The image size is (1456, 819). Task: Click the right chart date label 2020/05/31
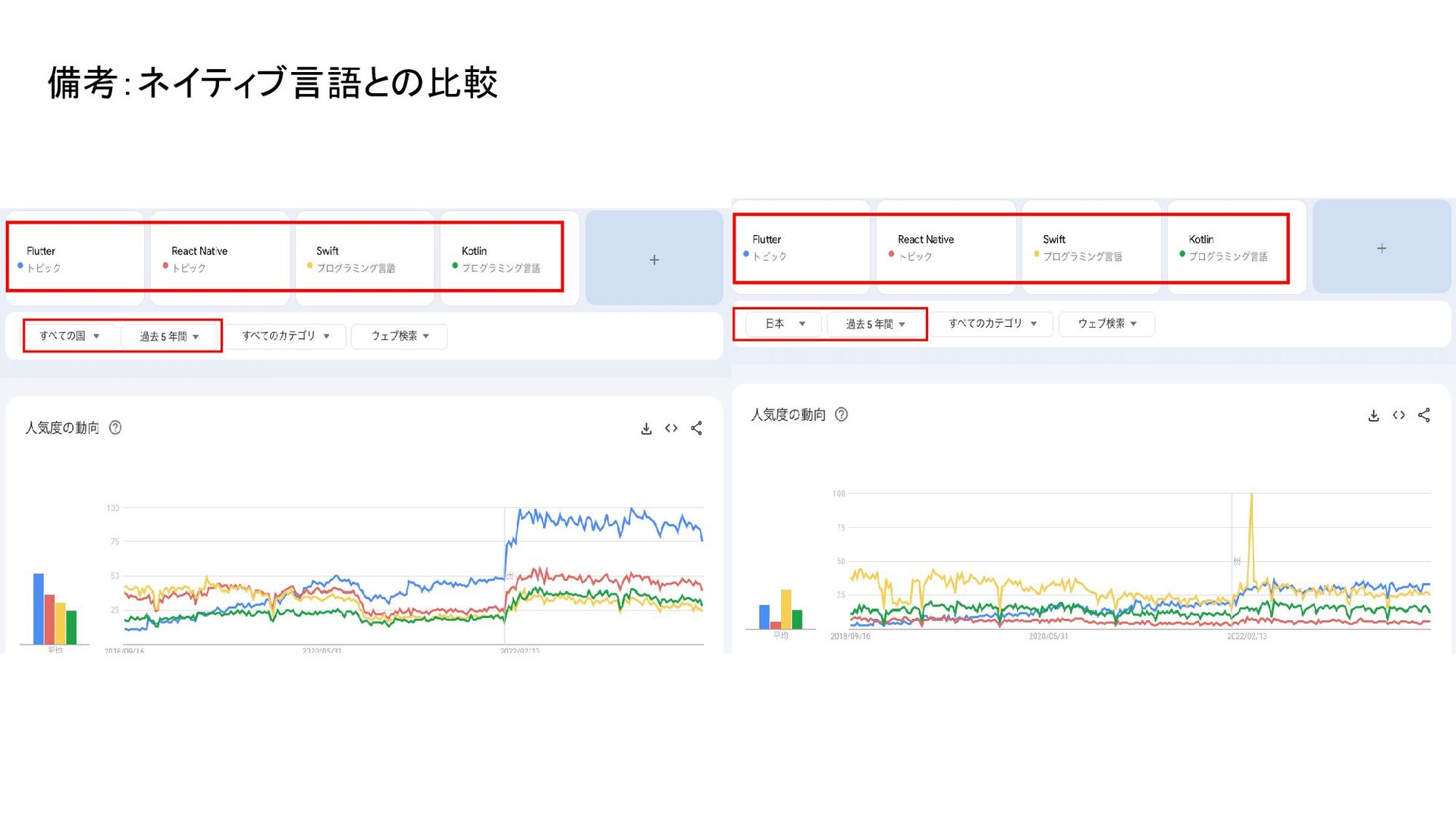(x=1049, y=636)
